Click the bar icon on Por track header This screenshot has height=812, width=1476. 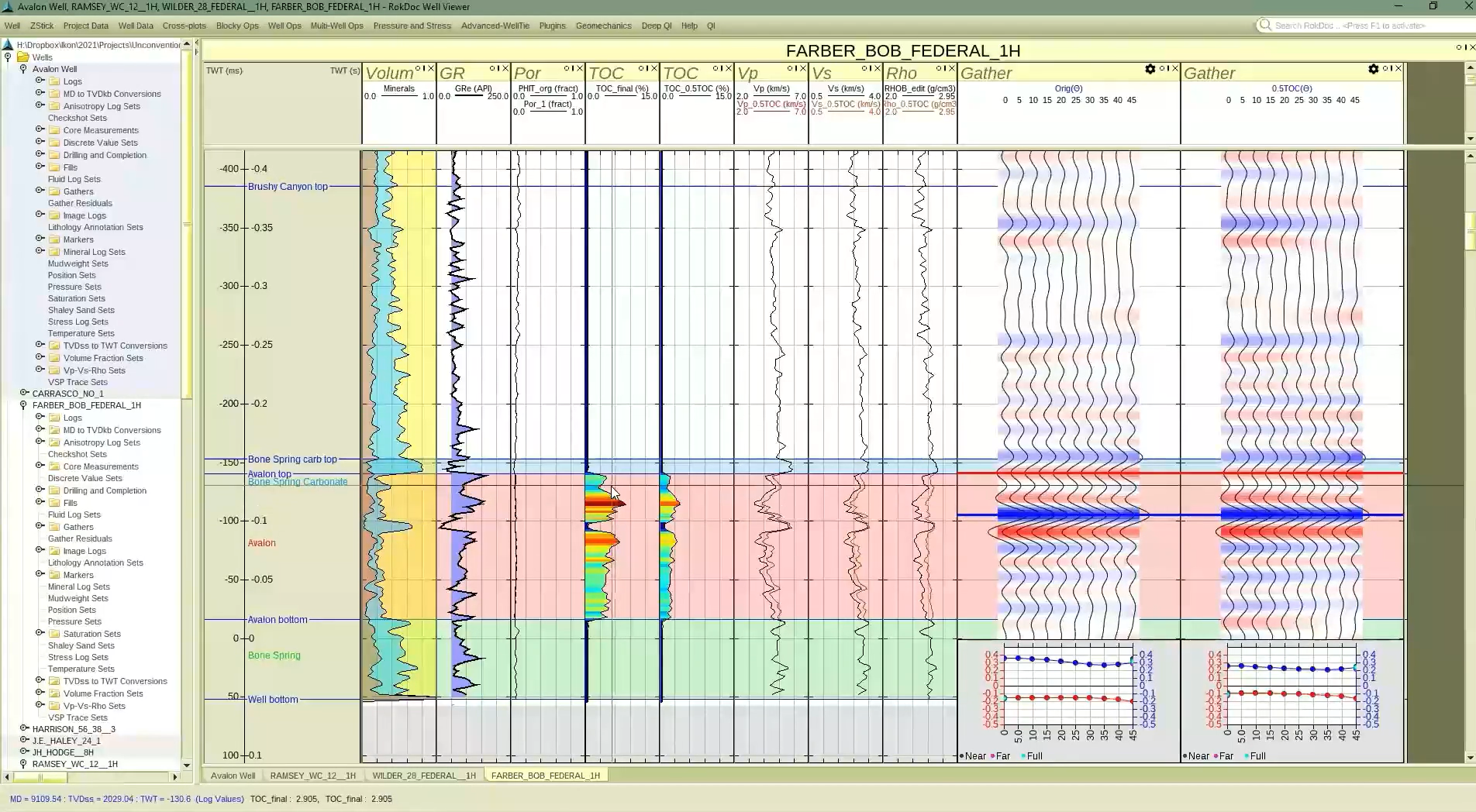(573, 68)
